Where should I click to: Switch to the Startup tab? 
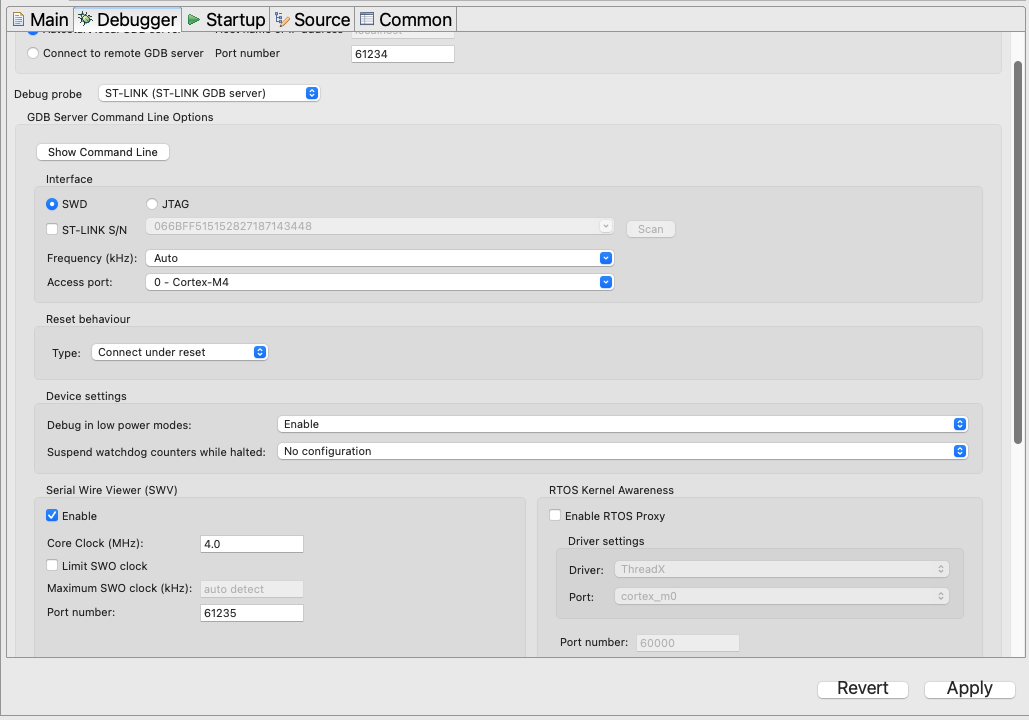225,18
